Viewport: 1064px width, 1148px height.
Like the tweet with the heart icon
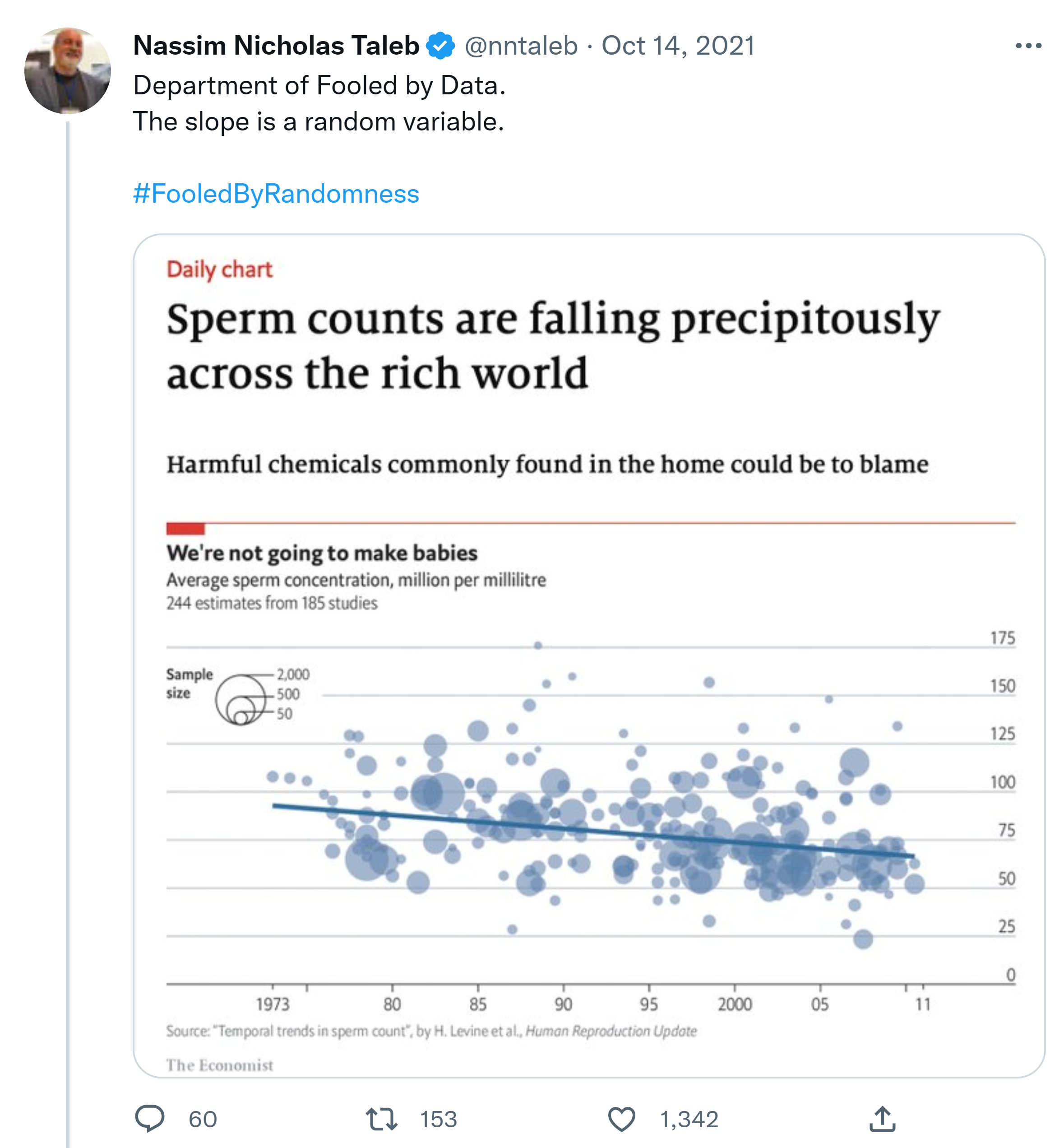[x=621, y=1119]
